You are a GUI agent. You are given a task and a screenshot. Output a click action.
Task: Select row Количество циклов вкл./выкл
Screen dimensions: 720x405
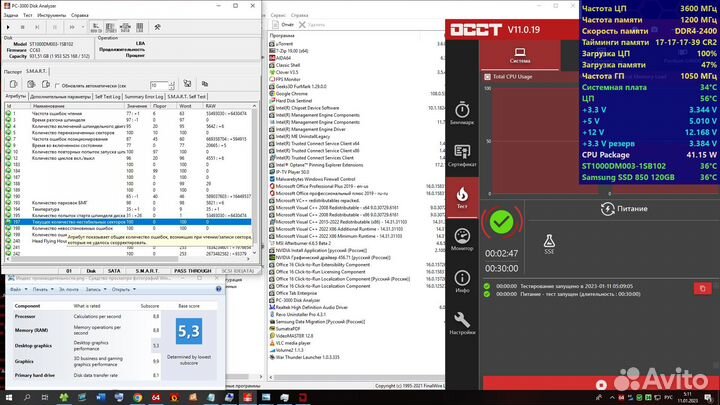click(128, 158)
